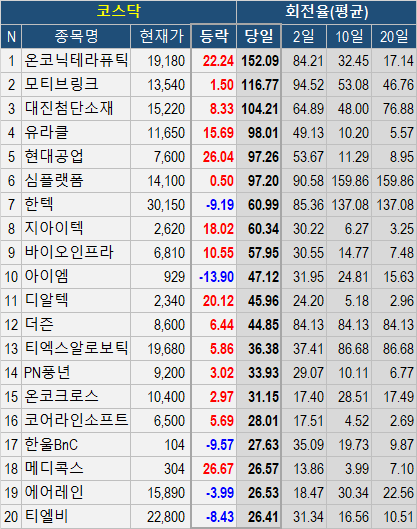Click the 22.24 change value

(x=218, y=61)
